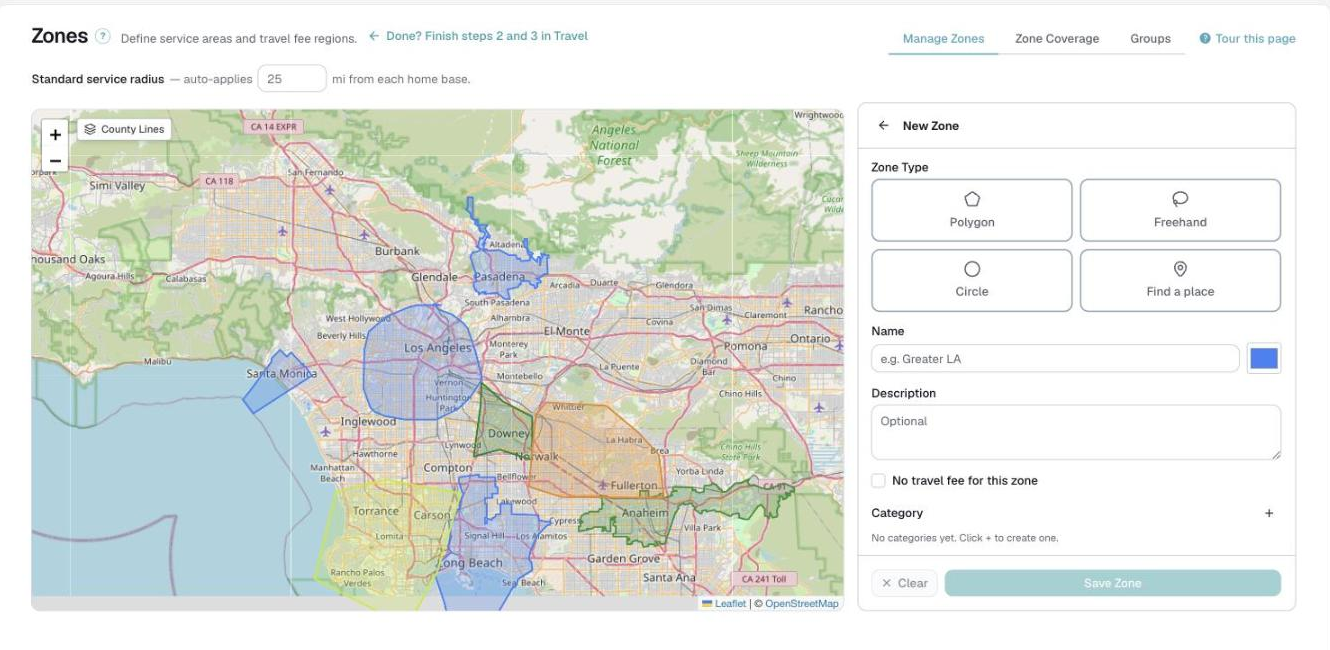Zoom in on the map
The image size is (1330, 650).
click(55, 135)
